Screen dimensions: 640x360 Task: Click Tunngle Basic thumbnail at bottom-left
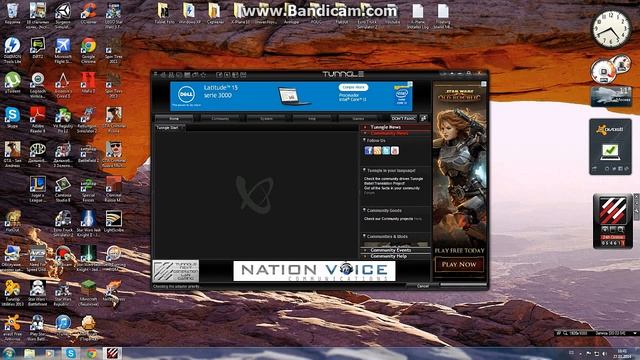pos(176,271)
